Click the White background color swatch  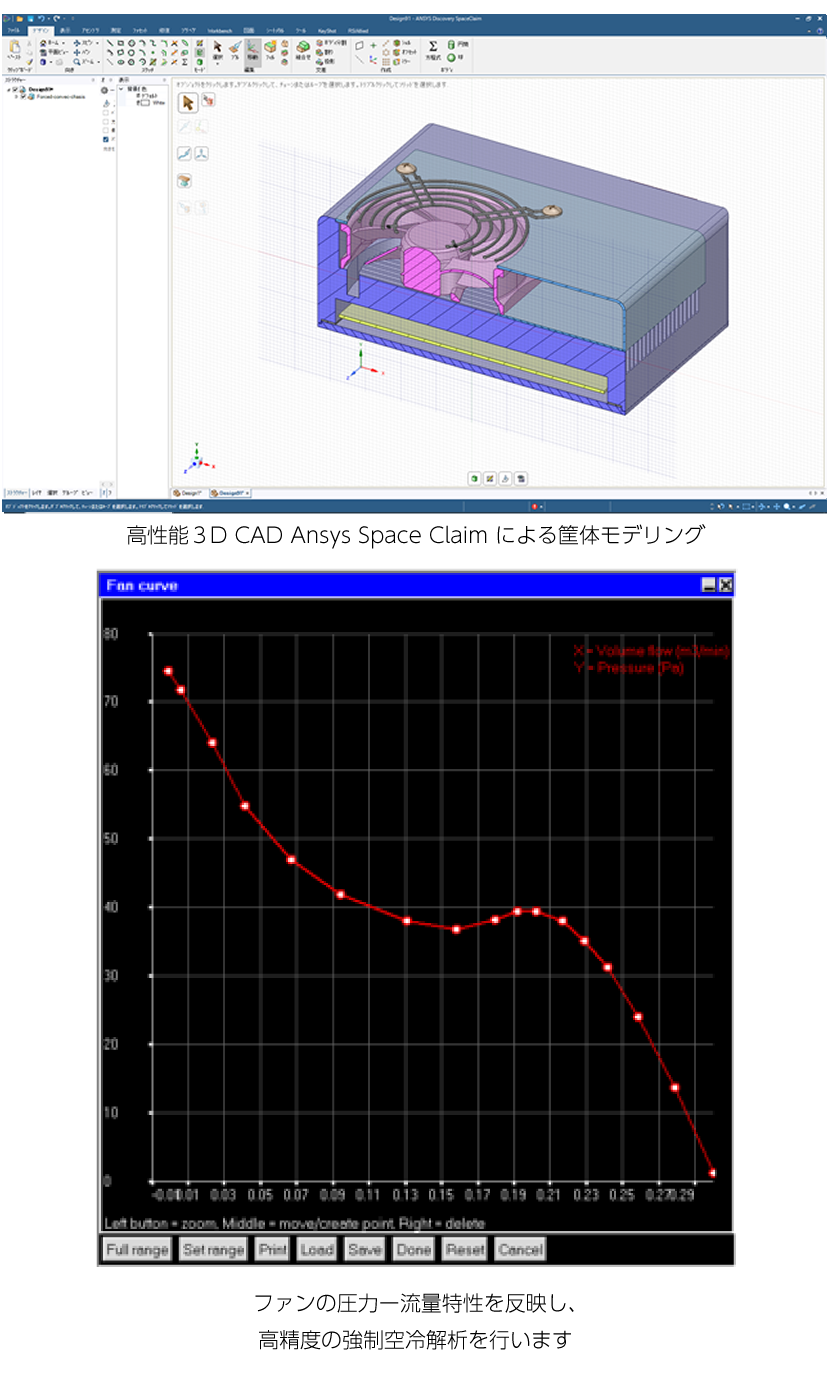click(x=143, y=102)
